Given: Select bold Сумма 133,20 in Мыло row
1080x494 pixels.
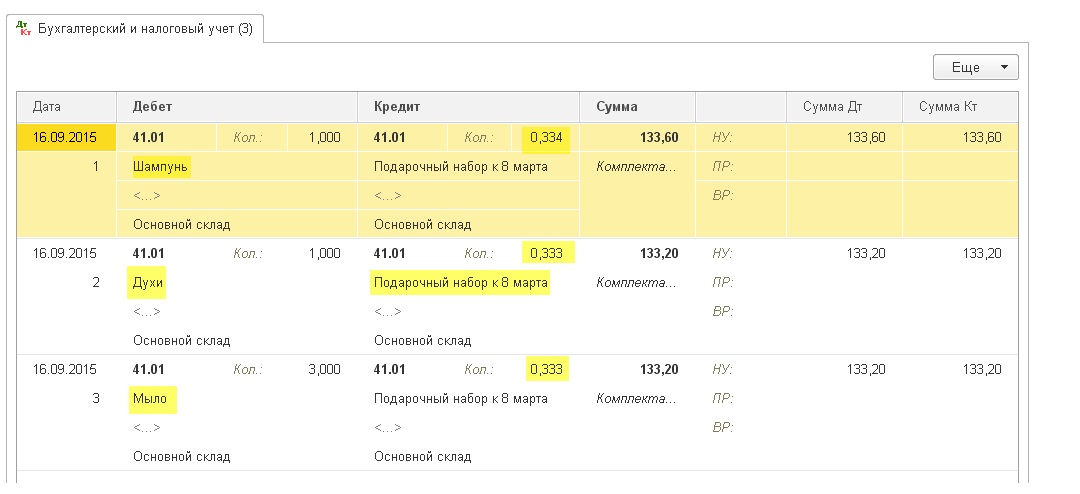Looking at the screenshot, I should 637,369.
